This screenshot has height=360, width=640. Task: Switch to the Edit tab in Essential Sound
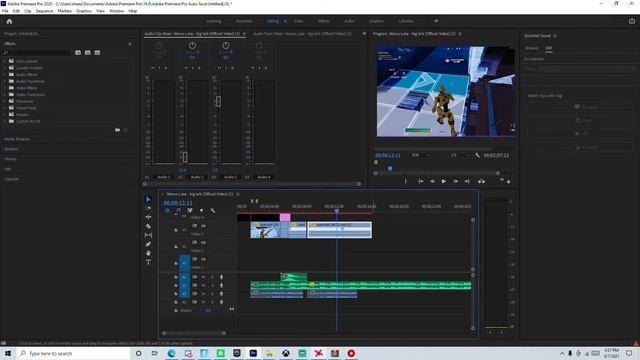[549, 48]
